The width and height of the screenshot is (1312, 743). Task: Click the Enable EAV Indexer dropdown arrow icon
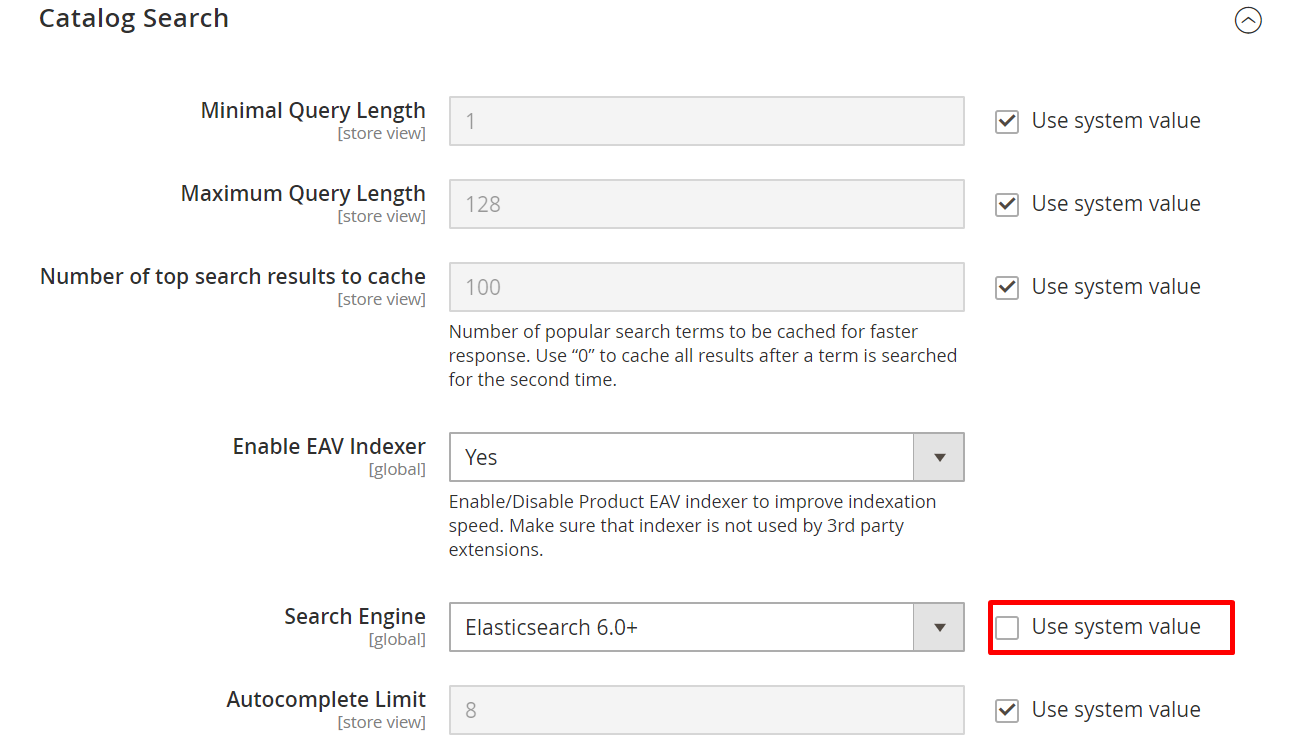(x=939, y=457)
